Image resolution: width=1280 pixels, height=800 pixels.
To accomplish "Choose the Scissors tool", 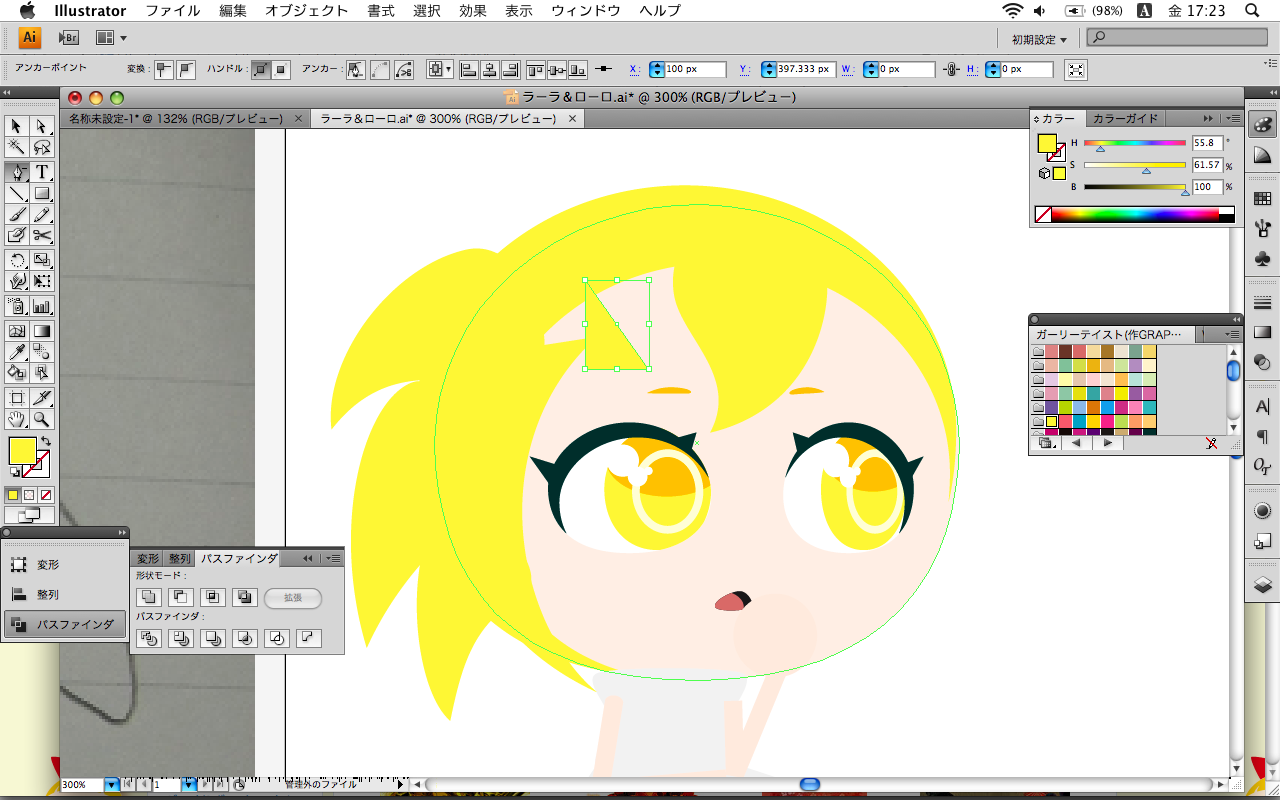I will tap(42, 236).
